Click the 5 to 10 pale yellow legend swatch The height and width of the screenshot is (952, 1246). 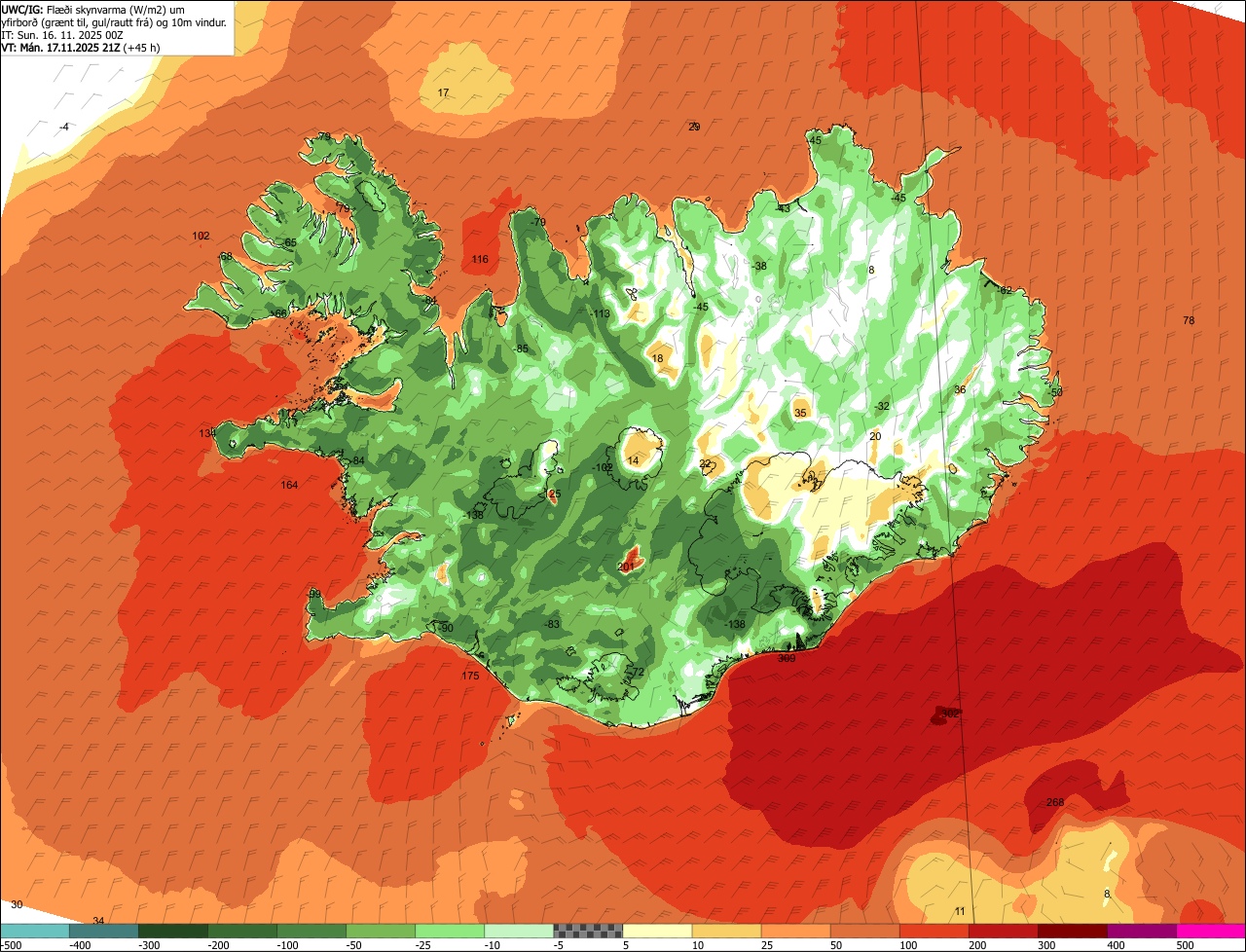coord(657,931)
